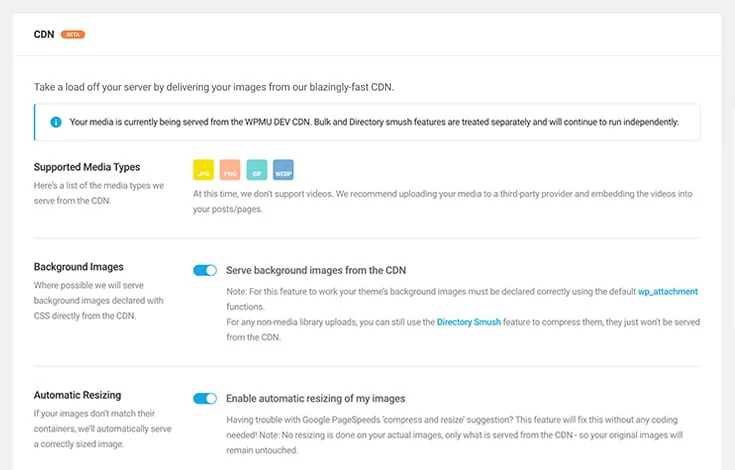
Task: Click the WPMU DEV CDN notice message
Action: point(374,122)
